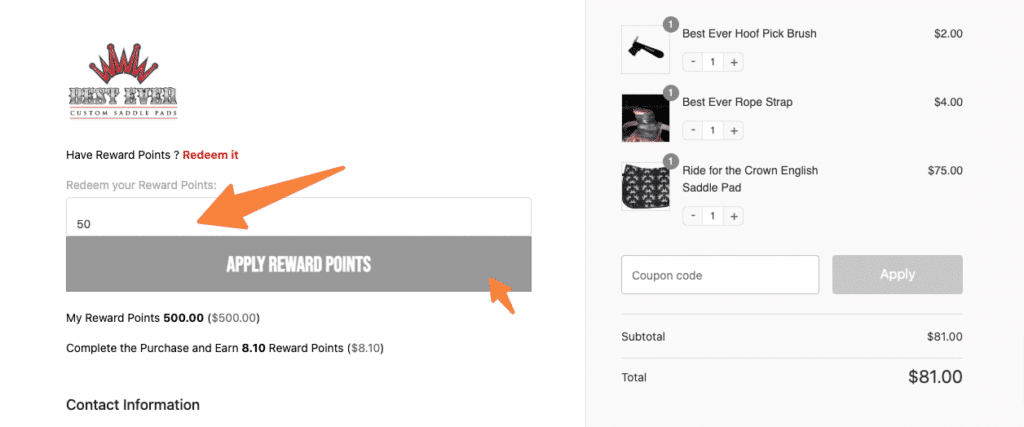Click the Redeem it link

point(210,155)
